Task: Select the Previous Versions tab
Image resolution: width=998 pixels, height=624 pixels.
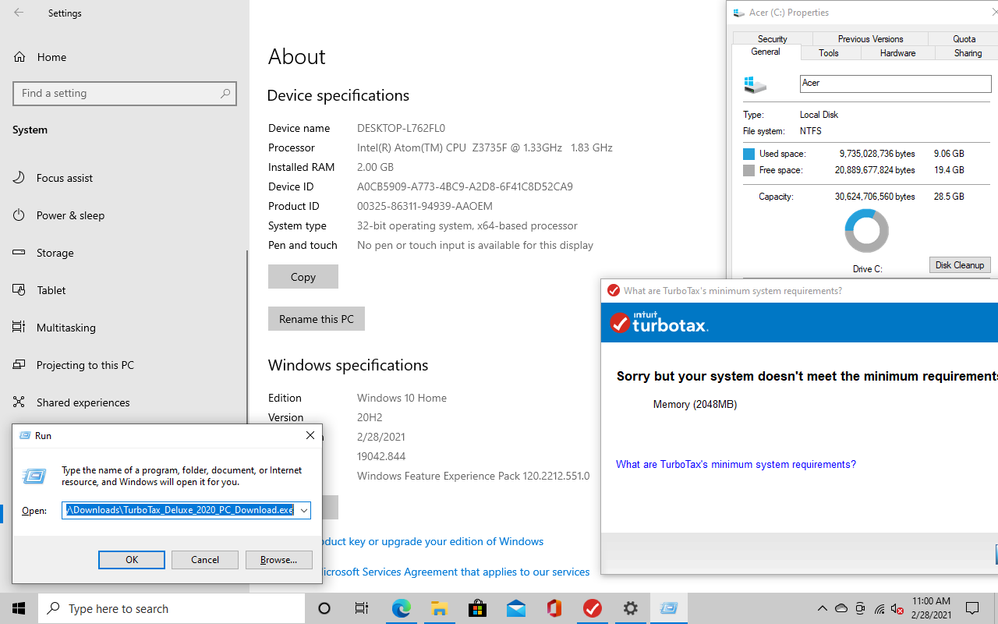Action: [x=869, y=39]
